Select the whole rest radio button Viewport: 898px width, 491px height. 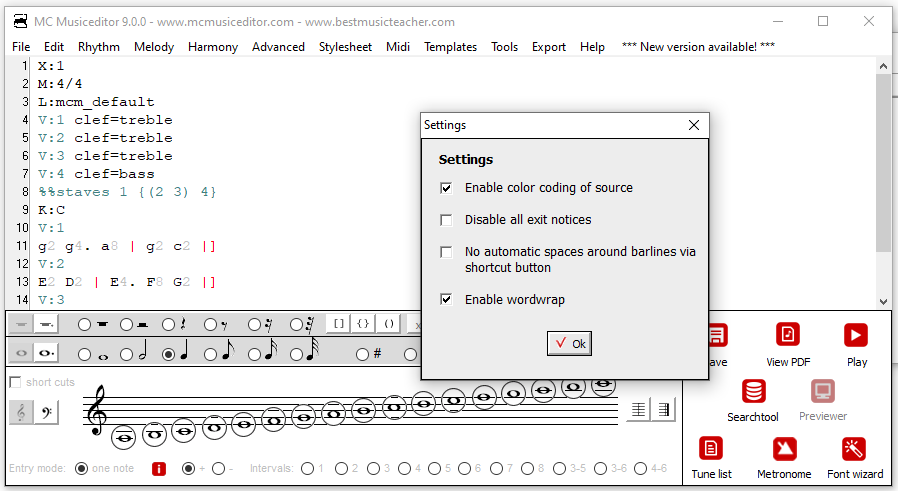[84, 325]
